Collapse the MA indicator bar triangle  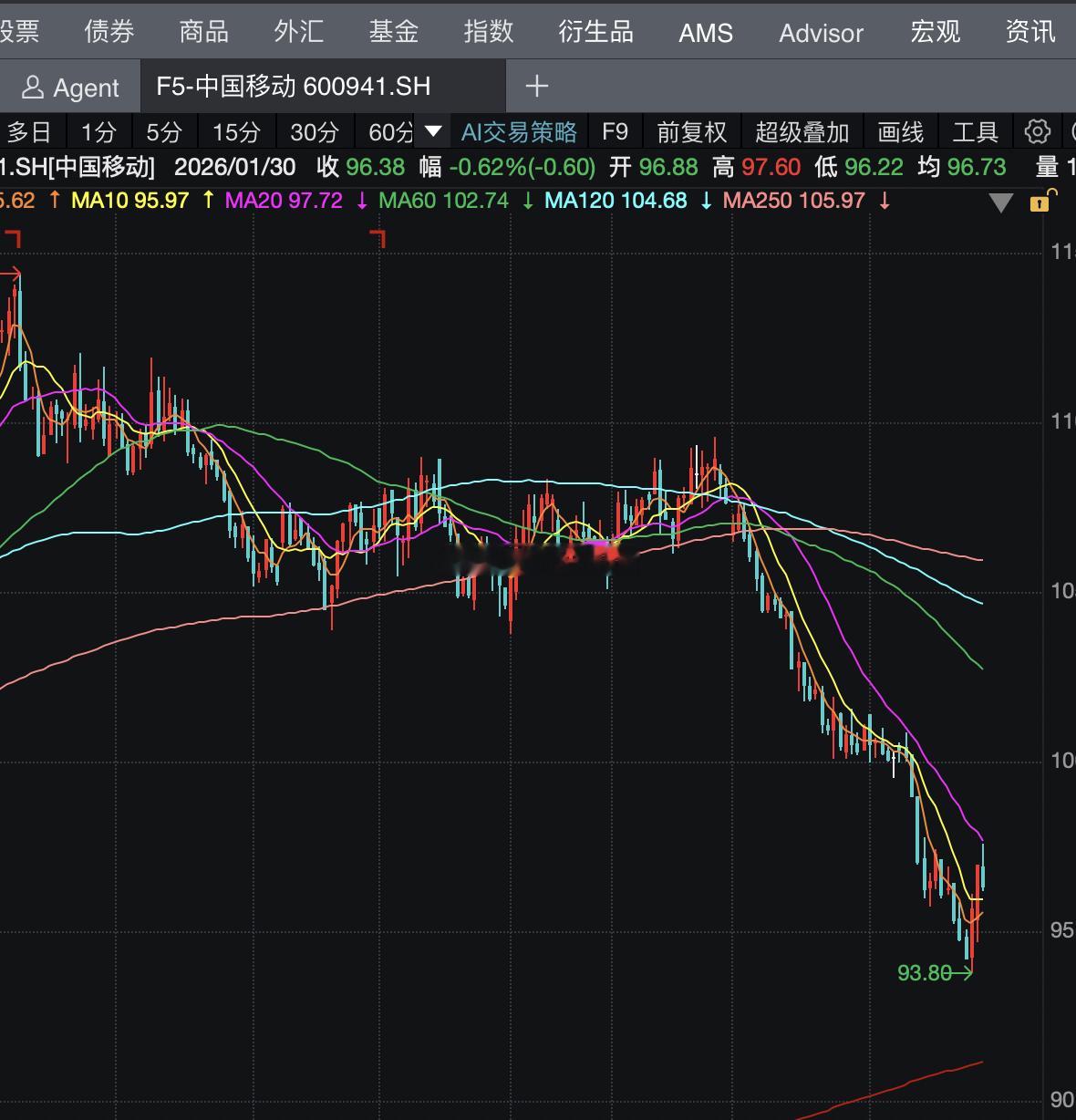[999, 201]
